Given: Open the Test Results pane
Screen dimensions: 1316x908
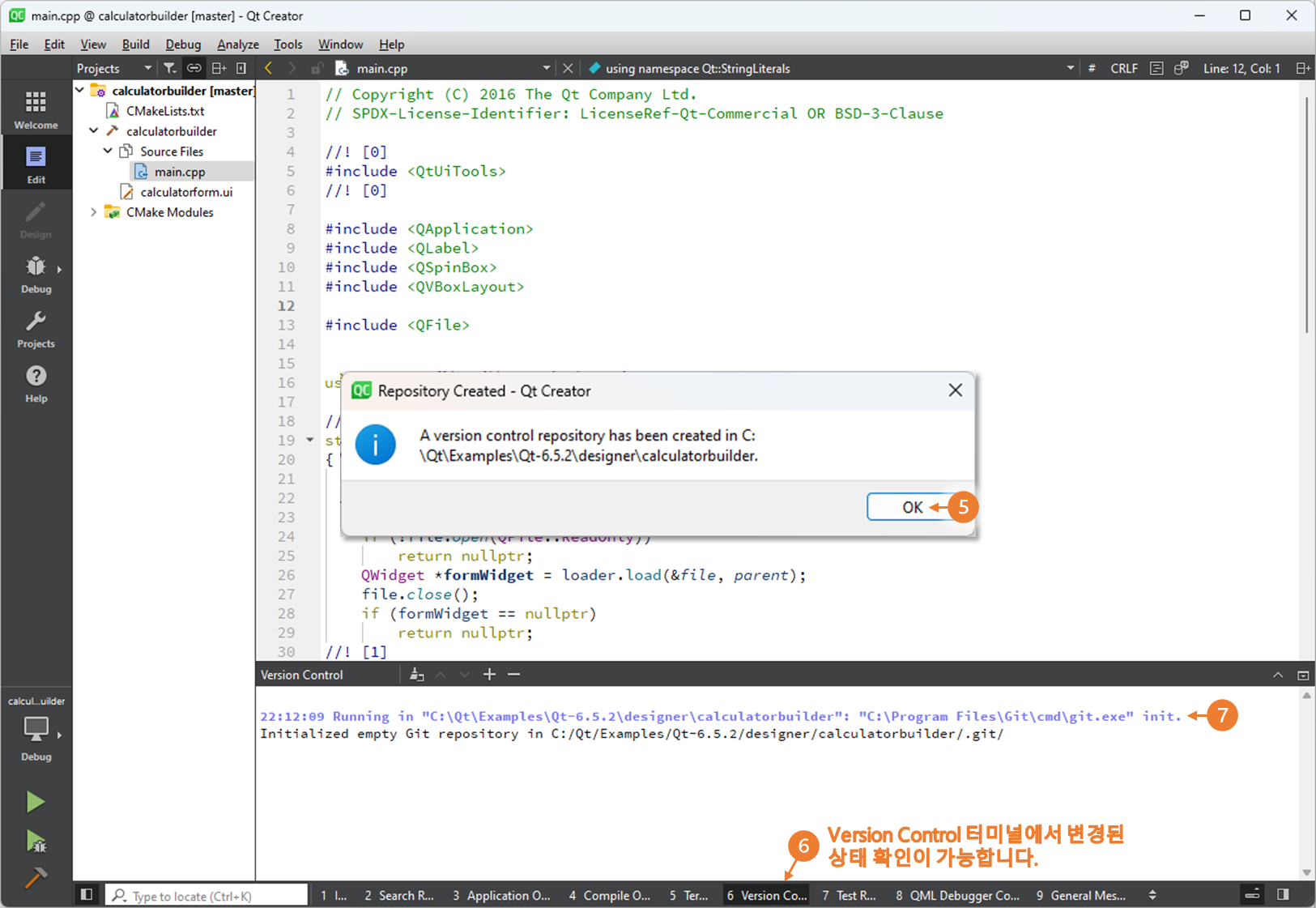Looking at the screenshot, I should 849,895.
